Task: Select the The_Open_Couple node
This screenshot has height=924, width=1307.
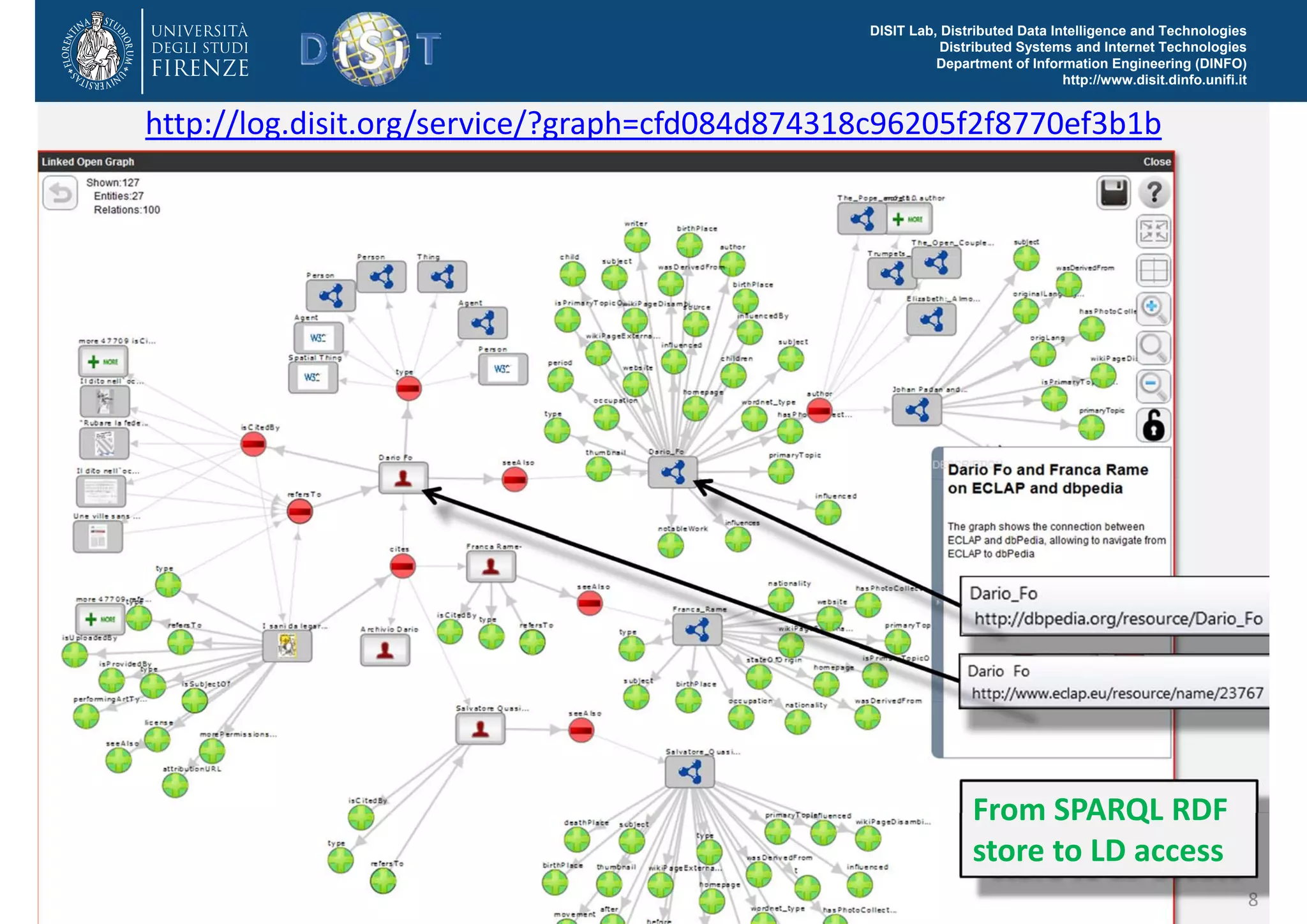Action: (936, 262)
